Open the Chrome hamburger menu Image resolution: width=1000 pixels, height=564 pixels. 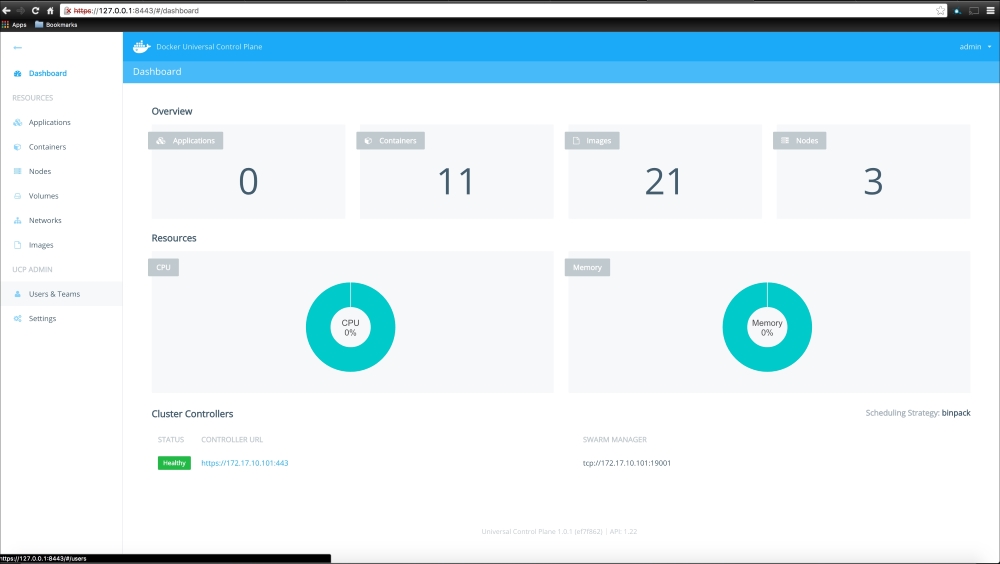989,10
